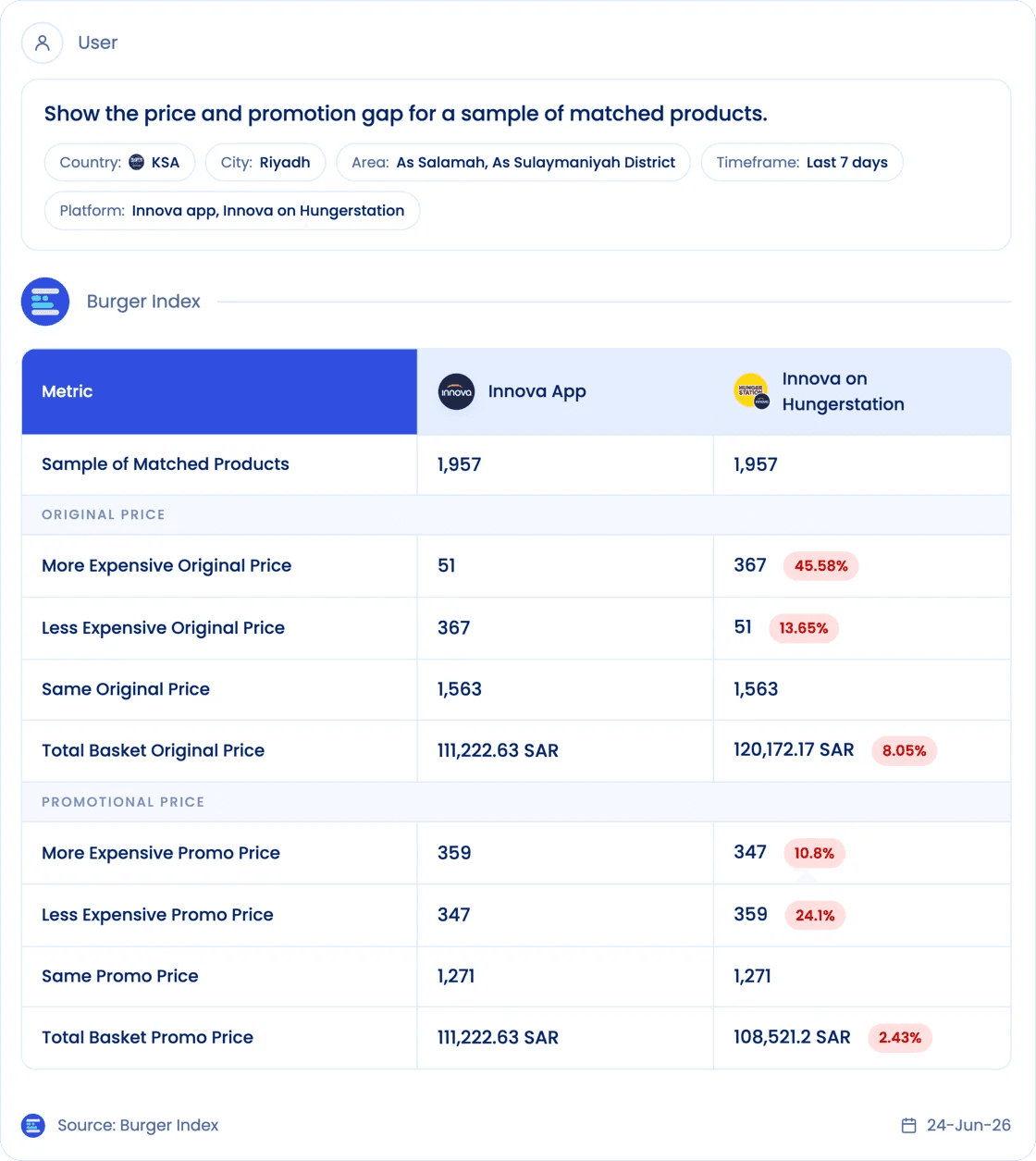The width and height of the screenshot is (1036, 1161).
Task: Click the 8.05% badge on Total Basket
Action: pos(904,750)
